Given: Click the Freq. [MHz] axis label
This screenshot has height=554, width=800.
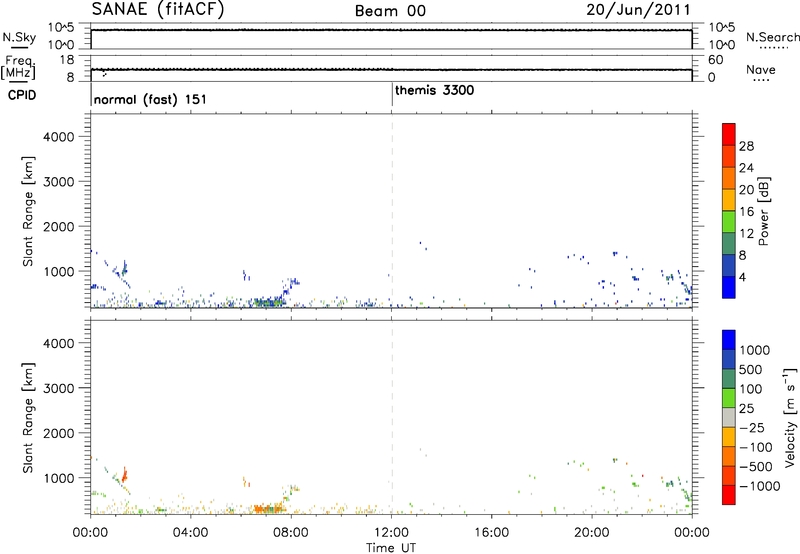Looking at the screenshot, I should [x=19, y=67].
